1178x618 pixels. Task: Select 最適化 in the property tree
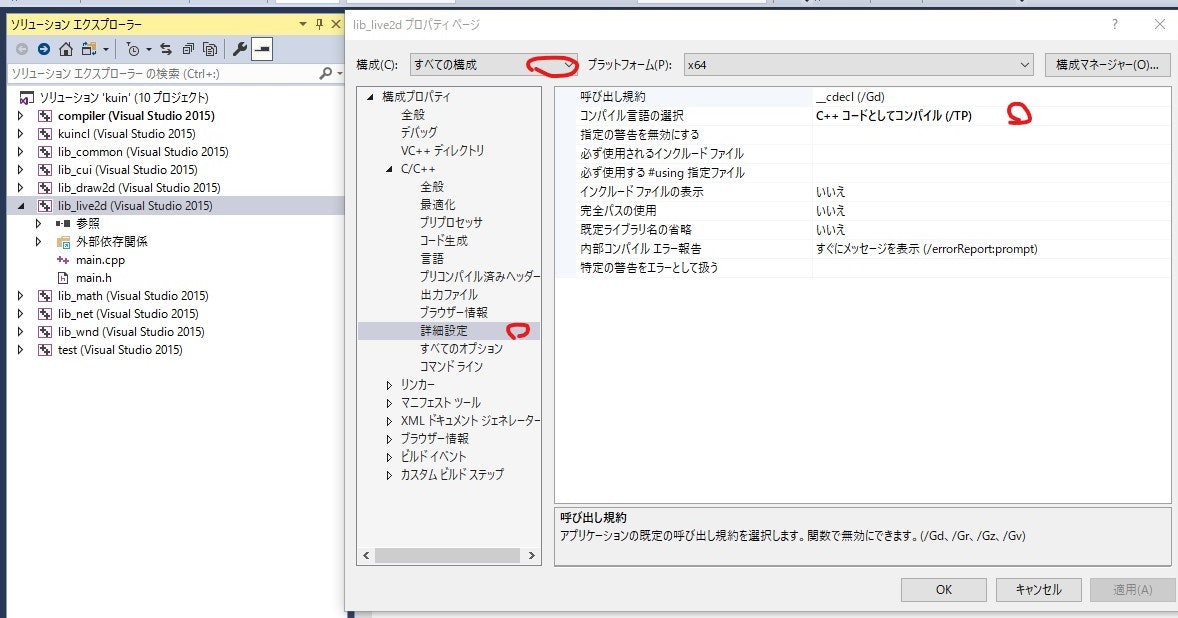pyautogui.click(x=437, y=204)
